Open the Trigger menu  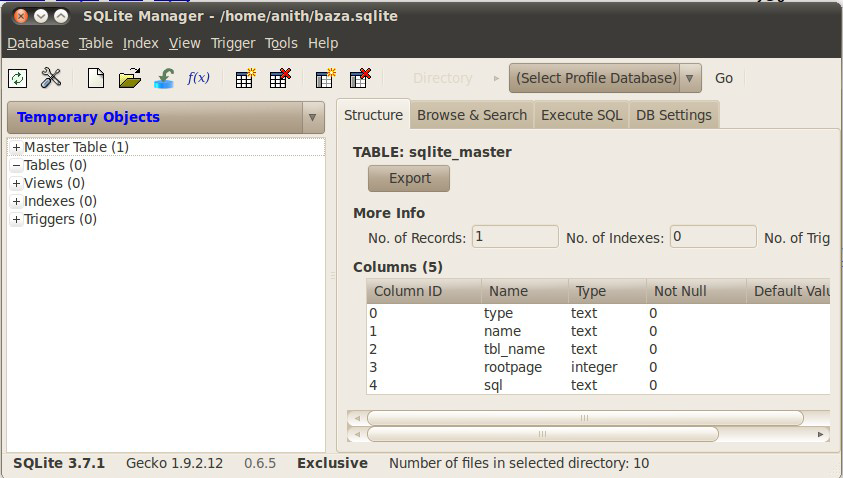coord(233,43)
